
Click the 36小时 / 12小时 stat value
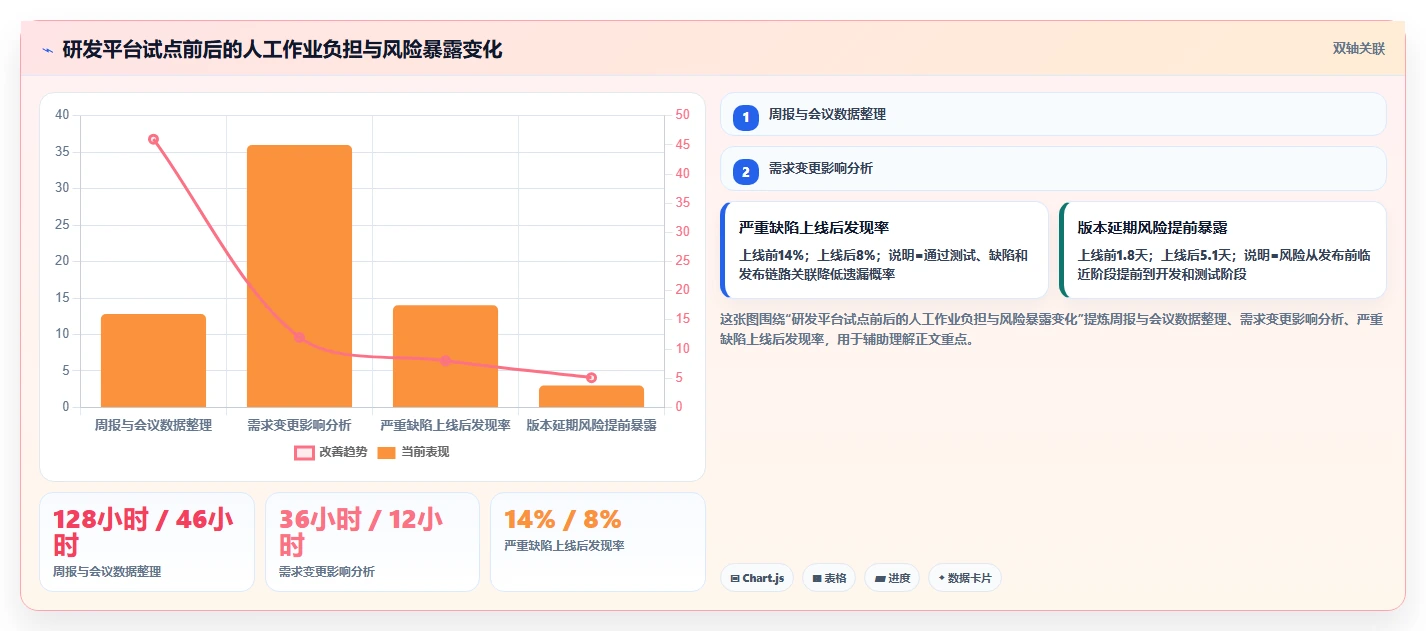click(x=361, y=532)
